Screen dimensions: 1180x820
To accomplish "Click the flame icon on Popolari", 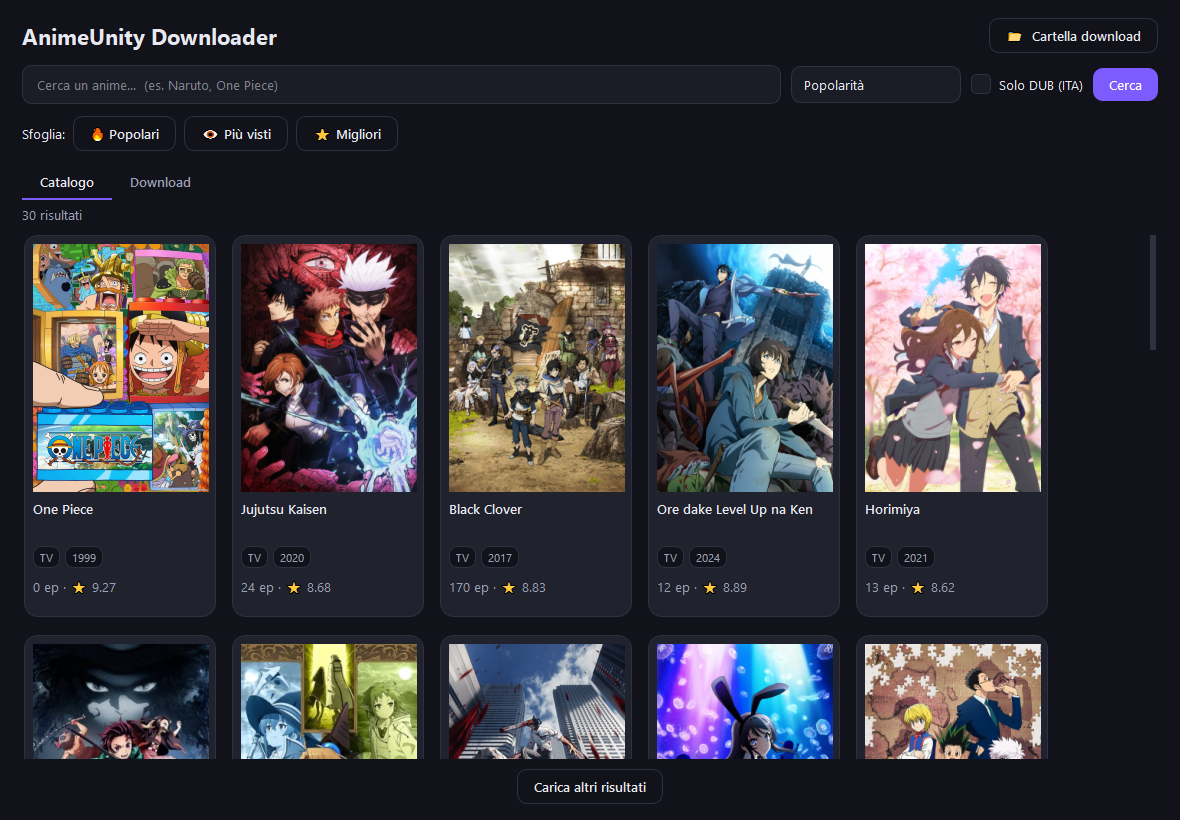I will pos(97,135).
